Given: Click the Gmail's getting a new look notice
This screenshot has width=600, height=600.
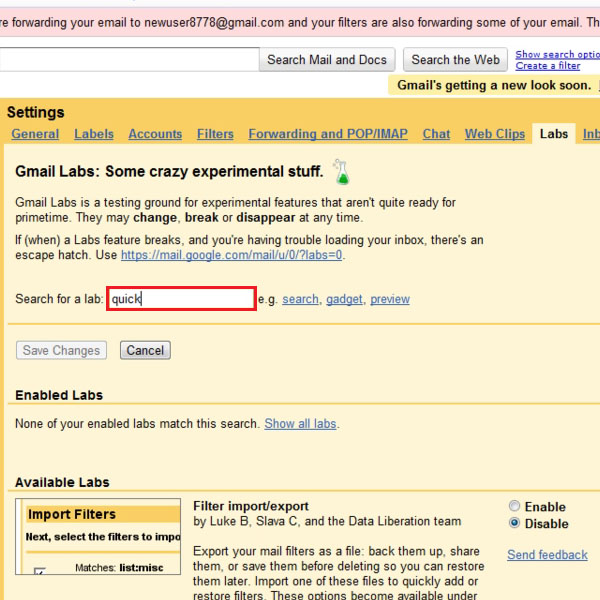Looking at the screenshot, I should (494, 85).
